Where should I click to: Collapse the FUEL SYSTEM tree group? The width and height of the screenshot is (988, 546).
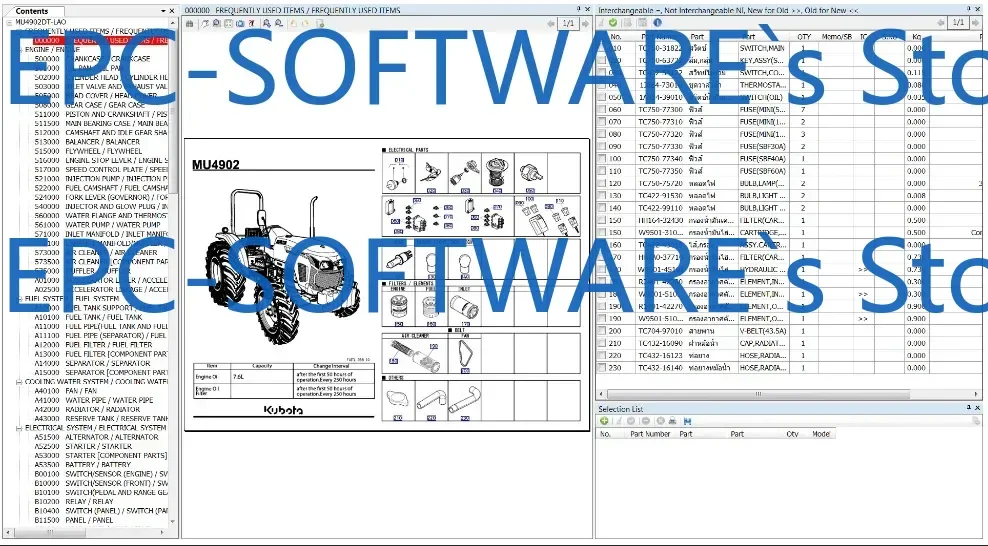click(19, 299)
